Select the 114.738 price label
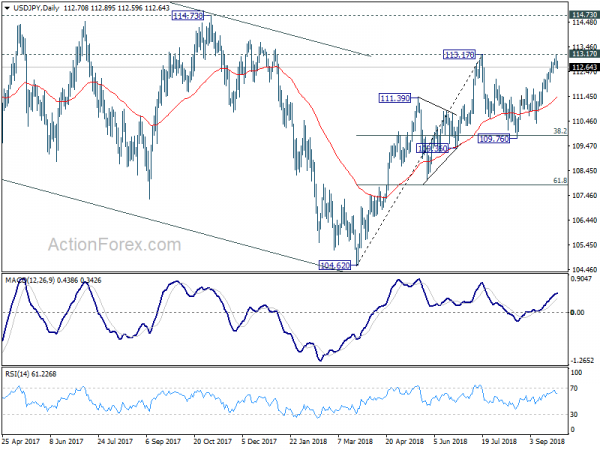This screenshot has height=450, width=600. click(x=188, y=16)
